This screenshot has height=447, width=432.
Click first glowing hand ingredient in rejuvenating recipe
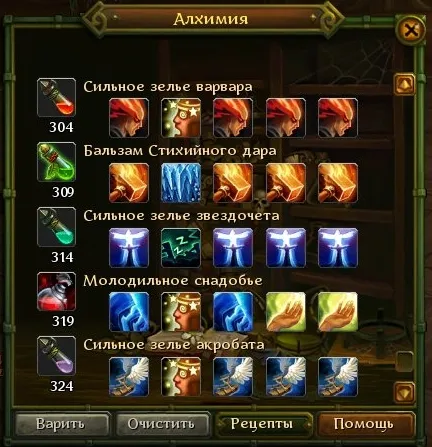286,312
